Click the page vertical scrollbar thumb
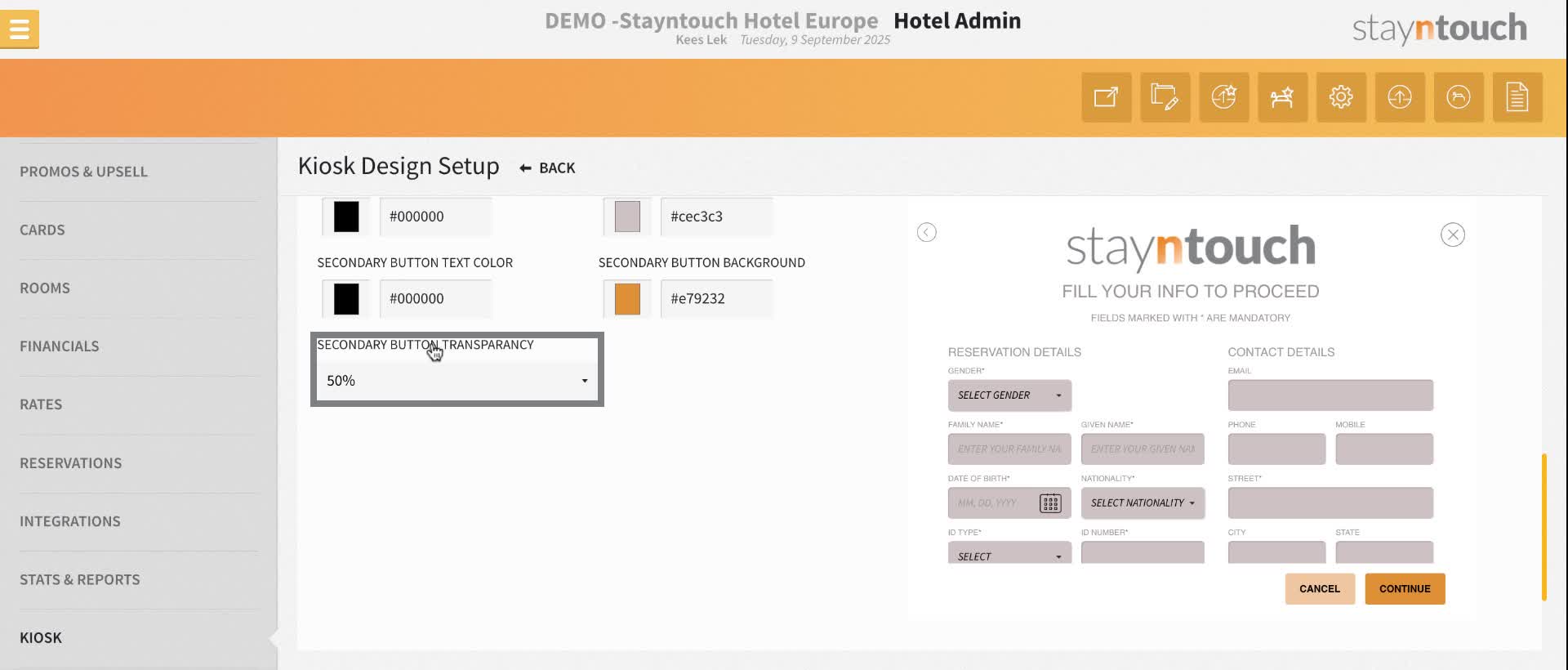 click(1544, 527)
